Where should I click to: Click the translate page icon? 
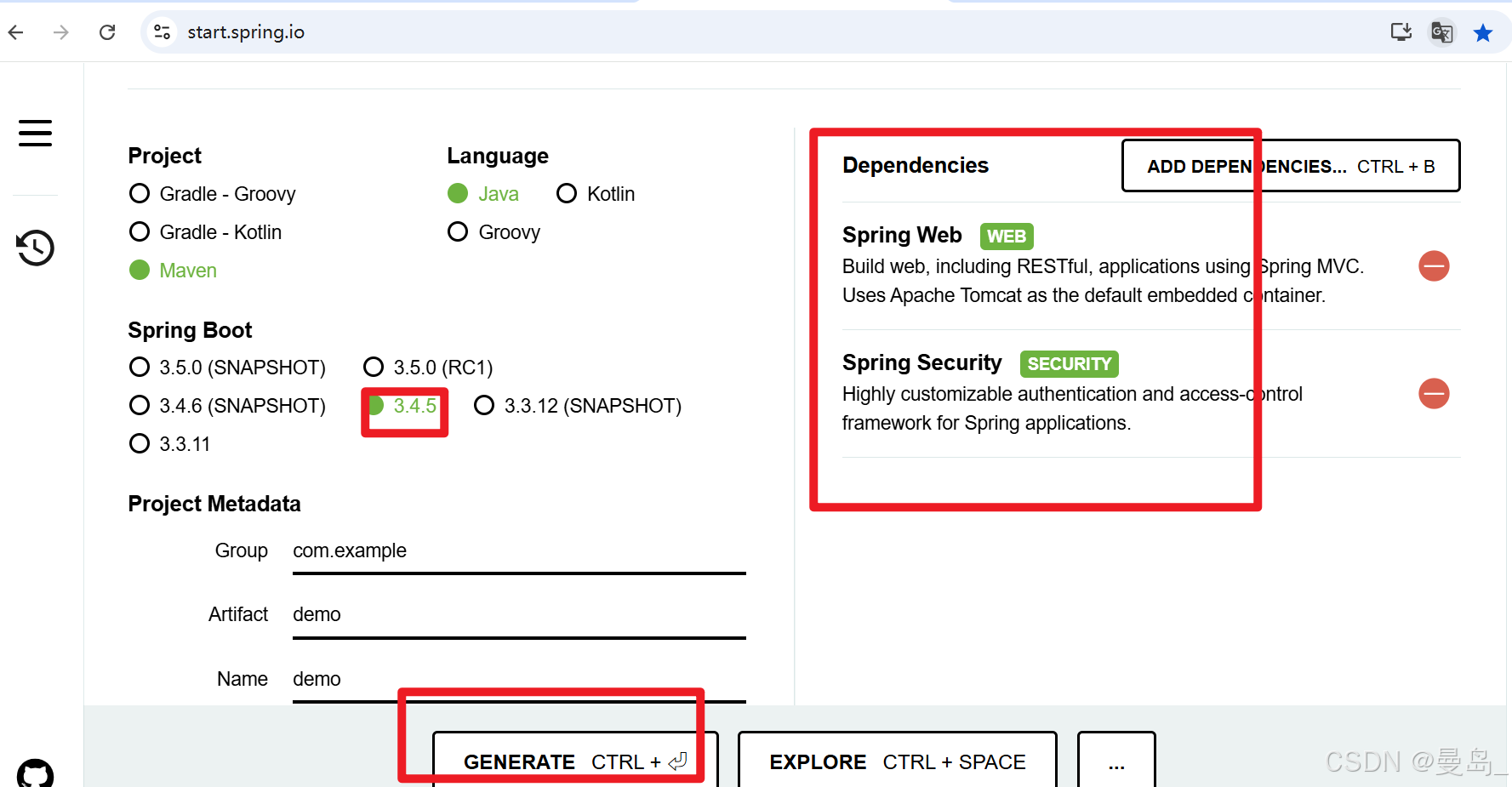1441,32
